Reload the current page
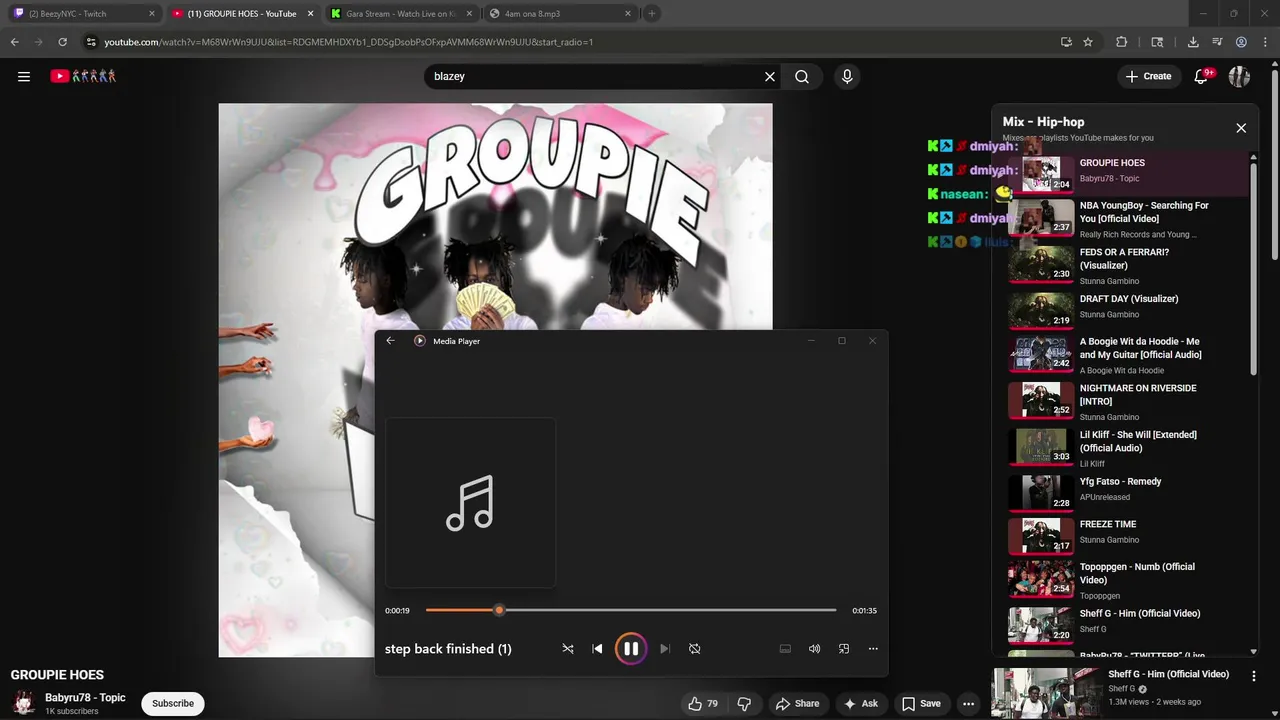The image size is (1280, 720). [x=62, y=42]
